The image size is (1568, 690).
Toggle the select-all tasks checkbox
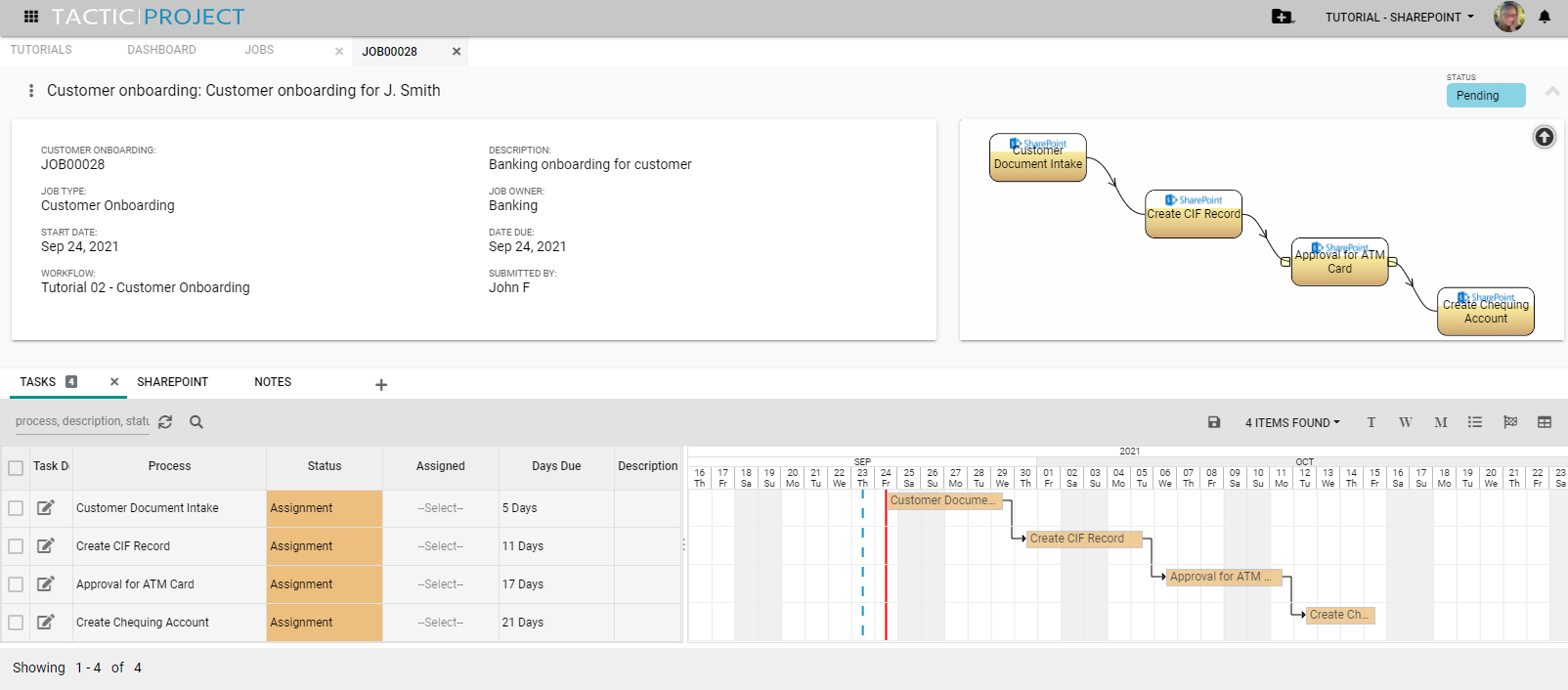tap(16, 468)
